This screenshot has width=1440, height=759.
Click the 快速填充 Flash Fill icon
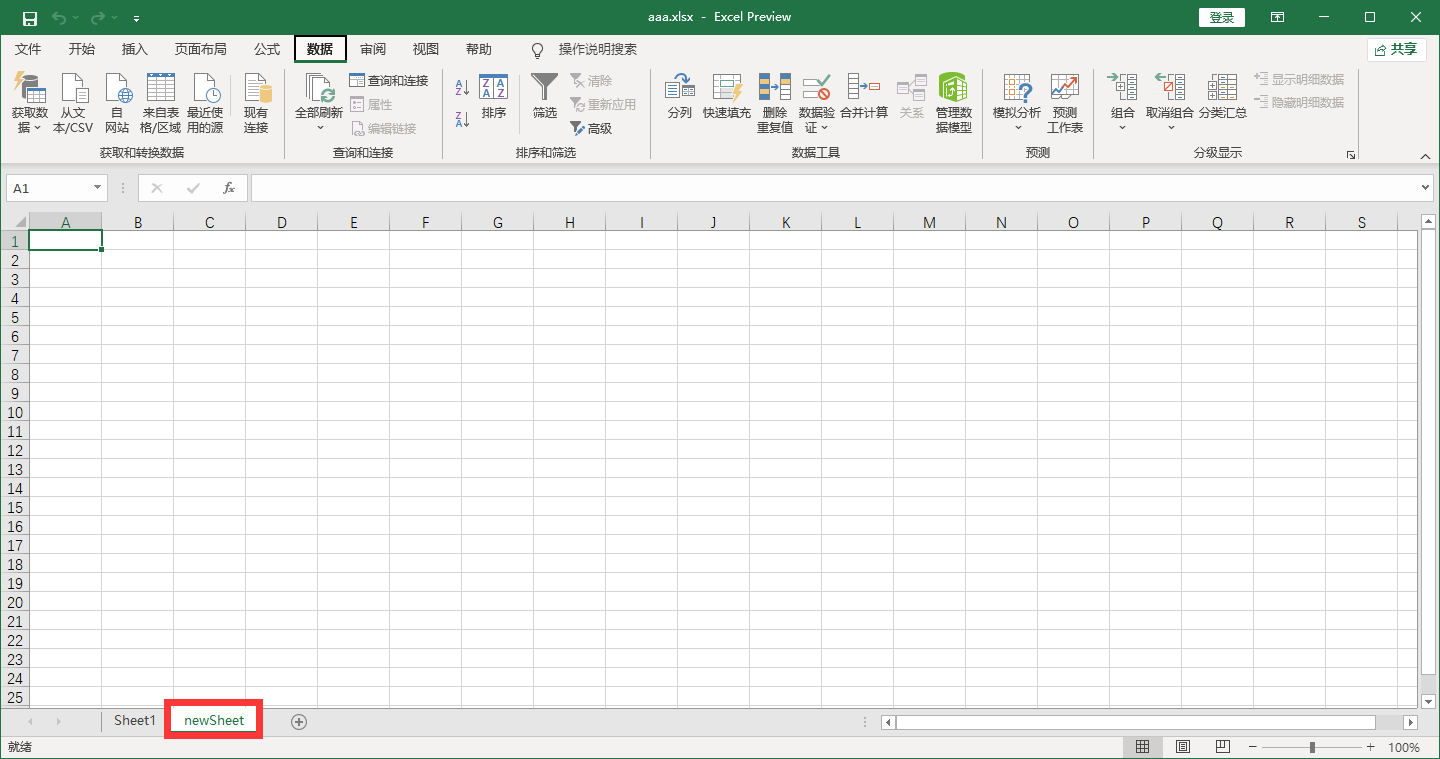726,90
